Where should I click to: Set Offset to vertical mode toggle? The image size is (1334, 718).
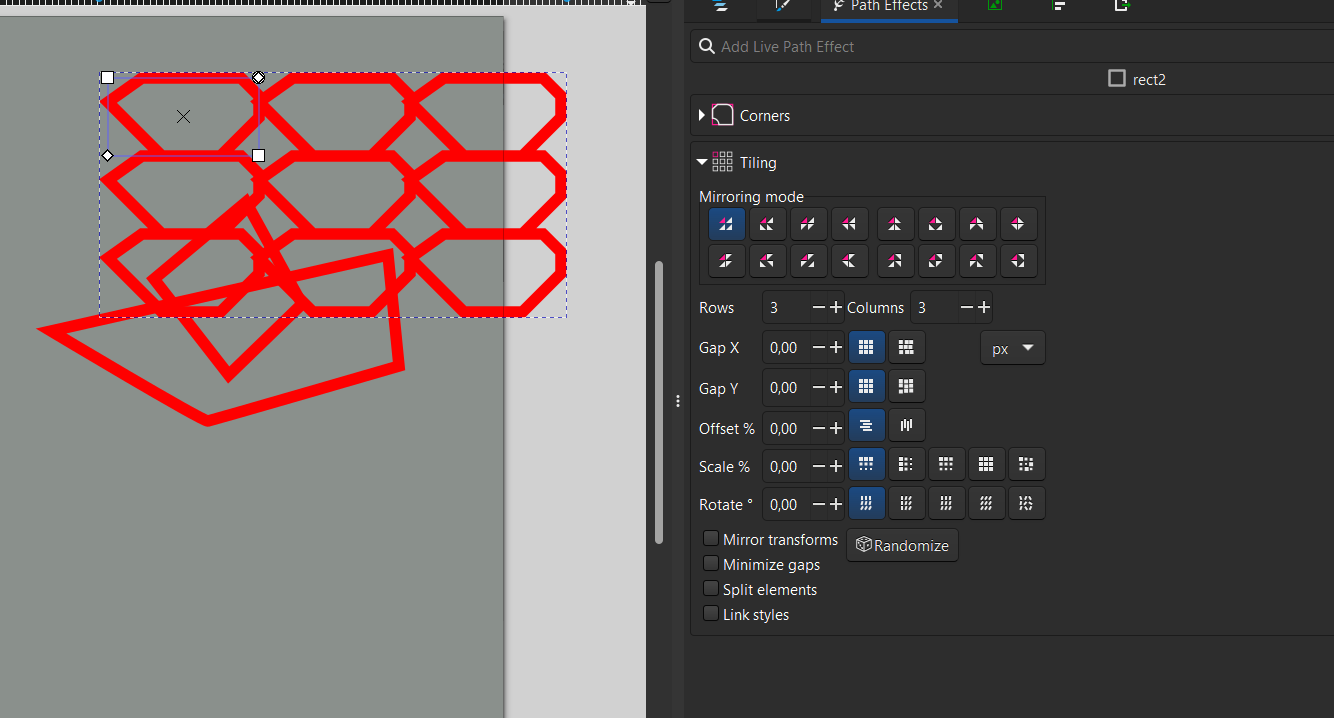click(906, 425)
